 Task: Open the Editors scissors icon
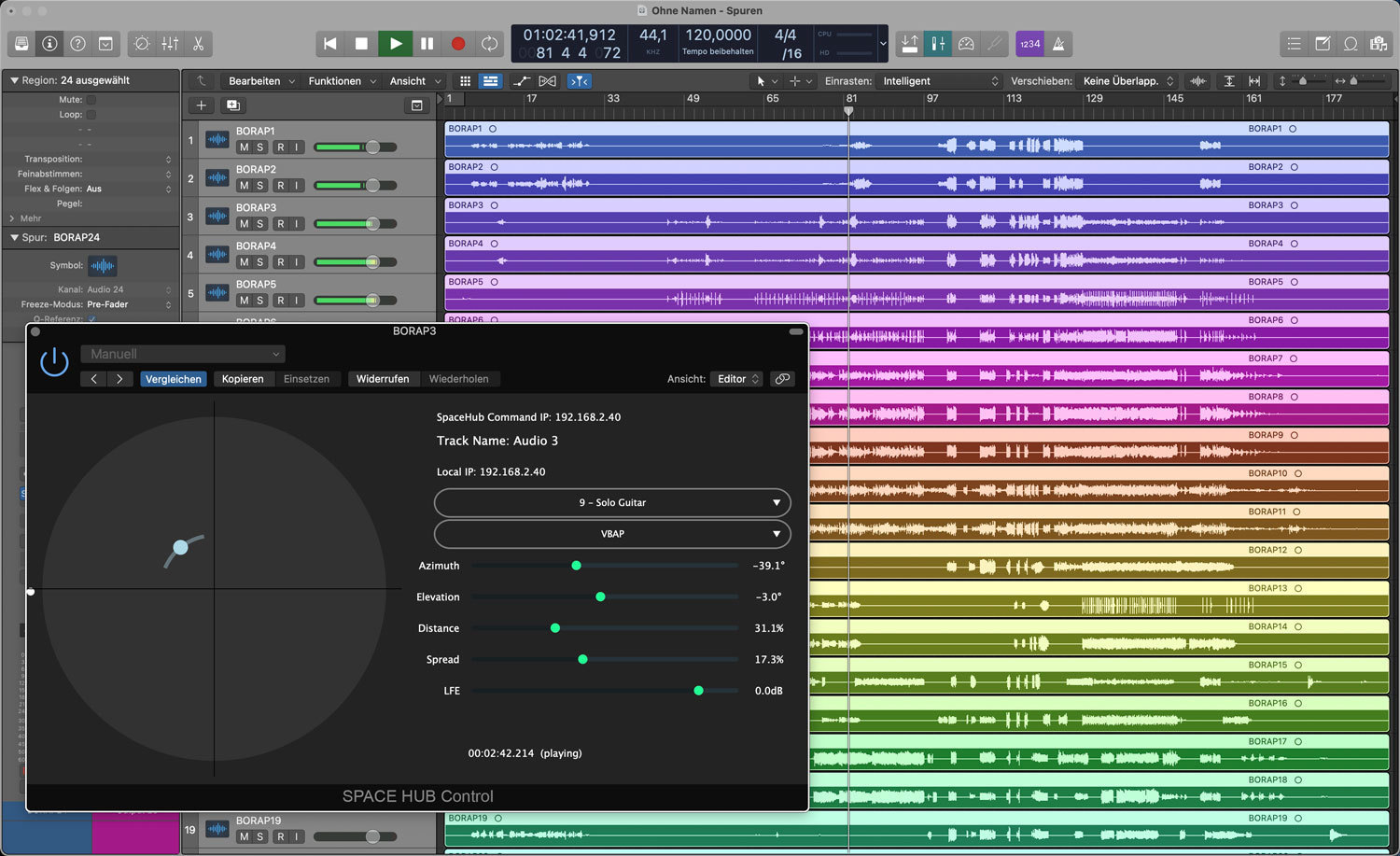(x=198, y=44)
